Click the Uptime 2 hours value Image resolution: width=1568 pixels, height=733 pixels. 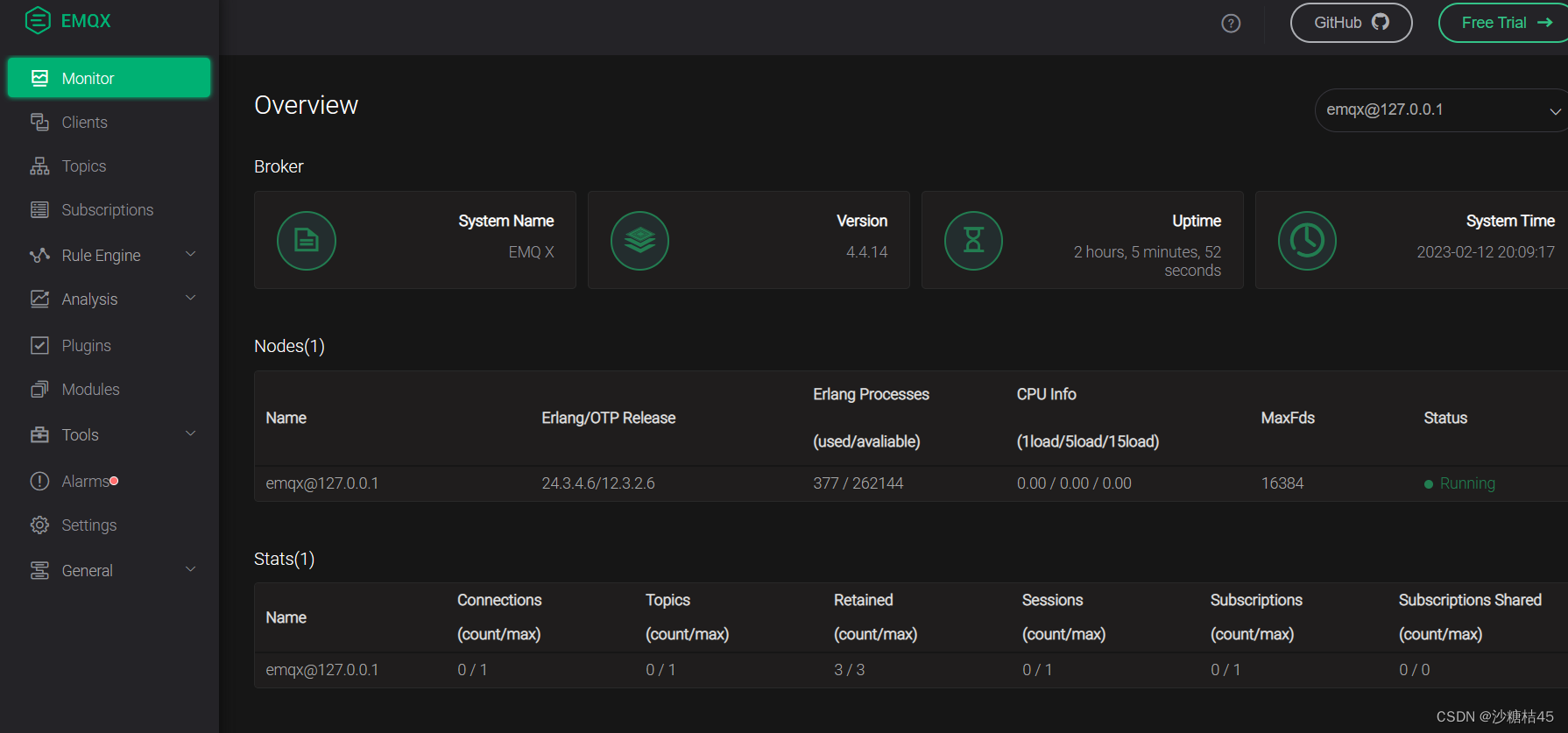[1148, 261]
